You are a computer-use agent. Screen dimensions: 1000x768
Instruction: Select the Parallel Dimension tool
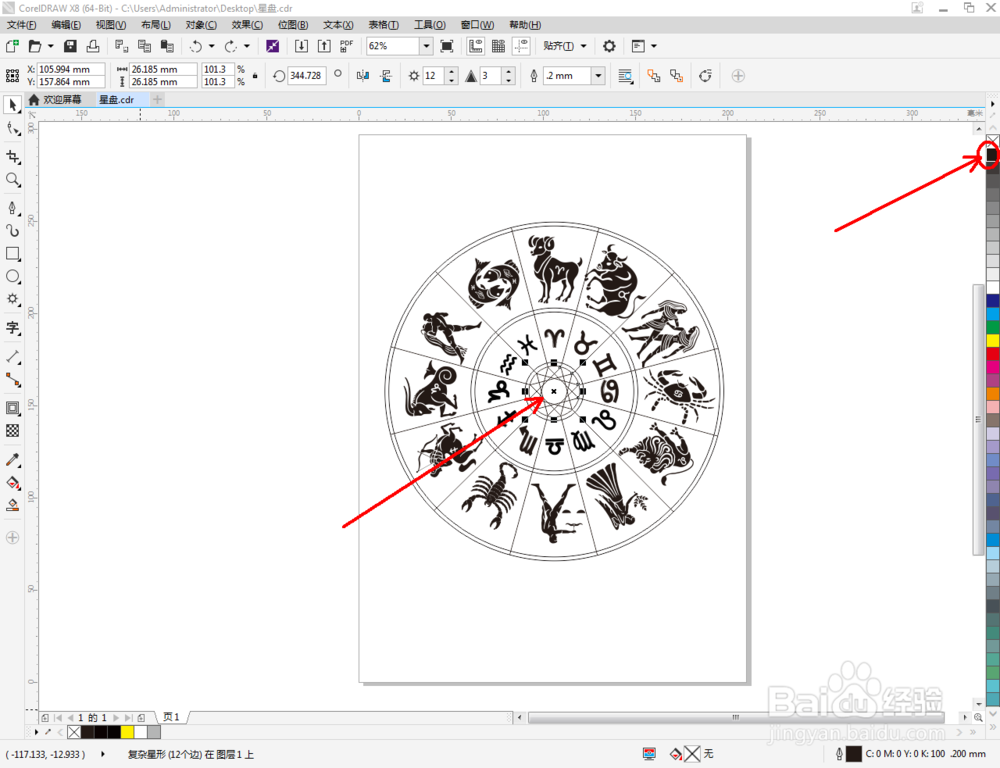[x=12, y=357]
